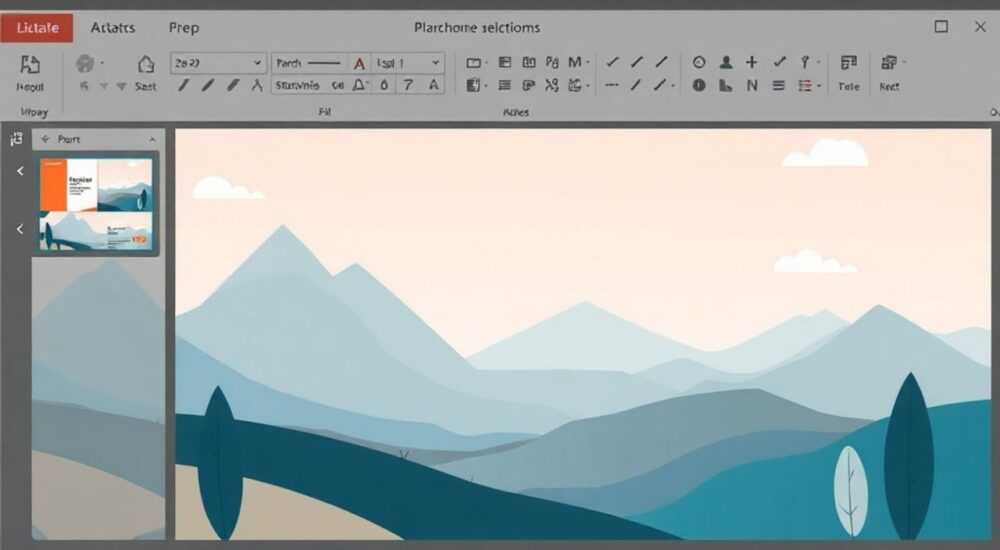This screenshot has width=1000, height=550.
Task: Click the N icon in the ribbon
Action: pyautogui.click(x=752, y=85)
